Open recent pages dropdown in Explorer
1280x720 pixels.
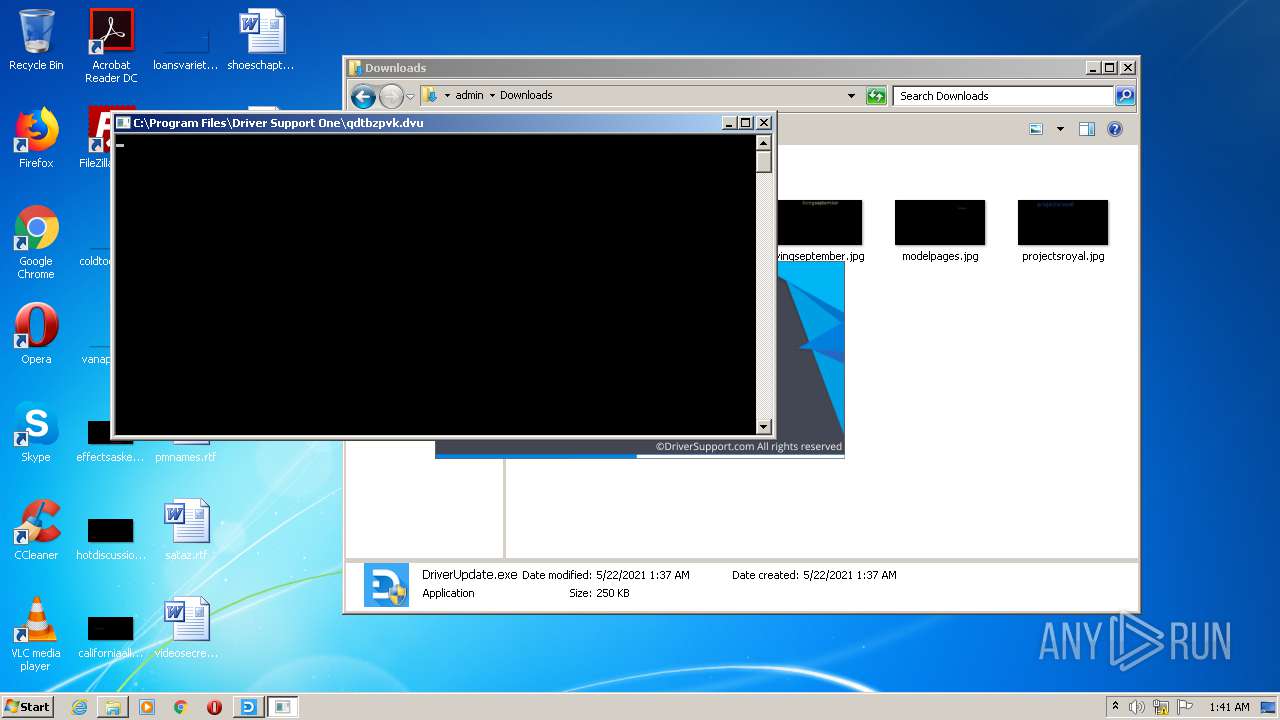(410, 97)
